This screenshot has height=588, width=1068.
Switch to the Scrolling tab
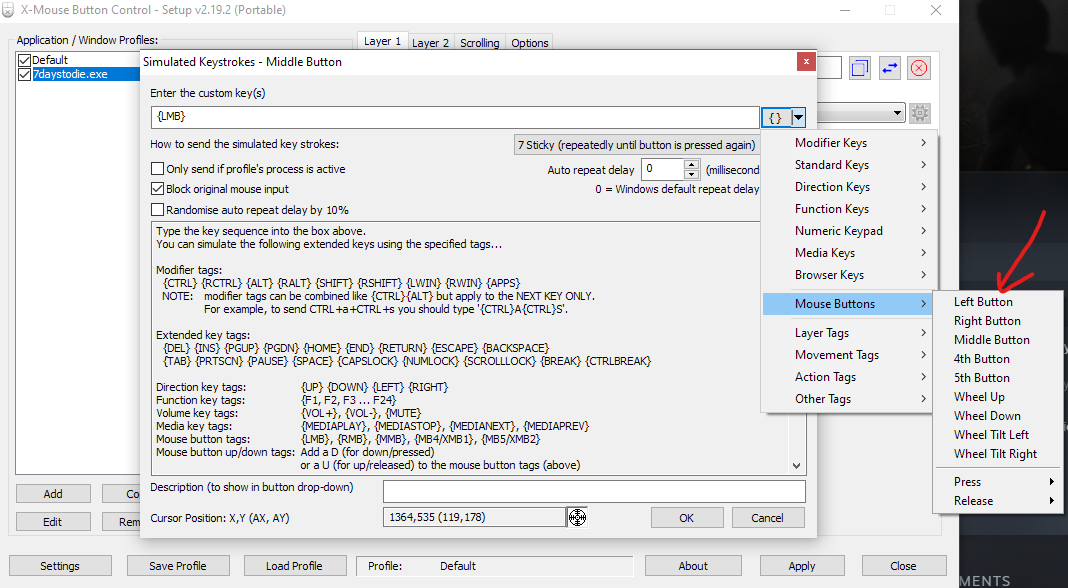point(480,42)
